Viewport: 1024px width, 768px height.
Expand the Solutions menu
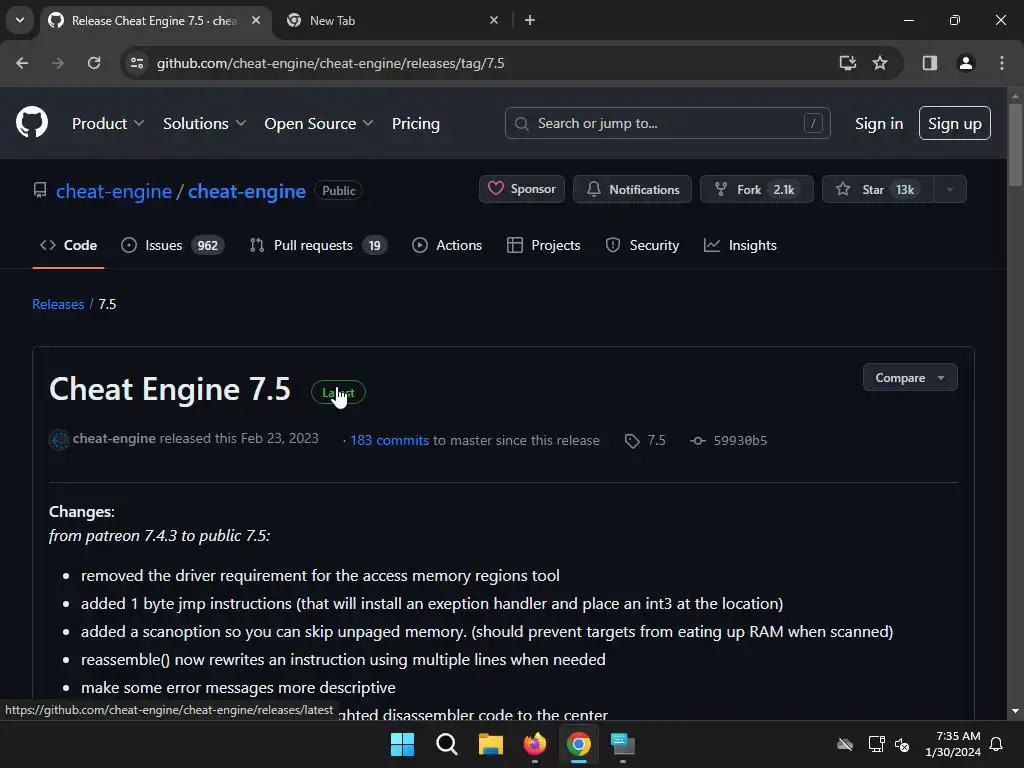tap(204, 123)
